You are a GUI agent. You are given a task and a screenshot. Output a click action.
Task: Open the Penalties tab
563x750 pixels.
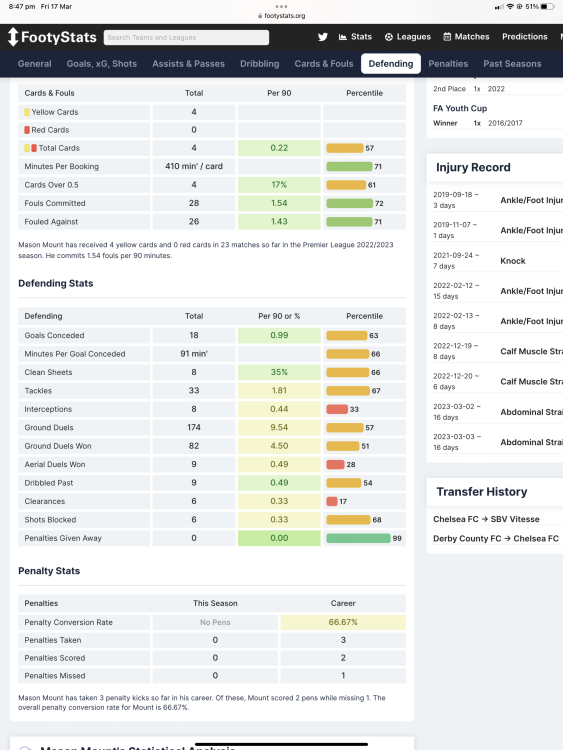click(x=448, y=64)
